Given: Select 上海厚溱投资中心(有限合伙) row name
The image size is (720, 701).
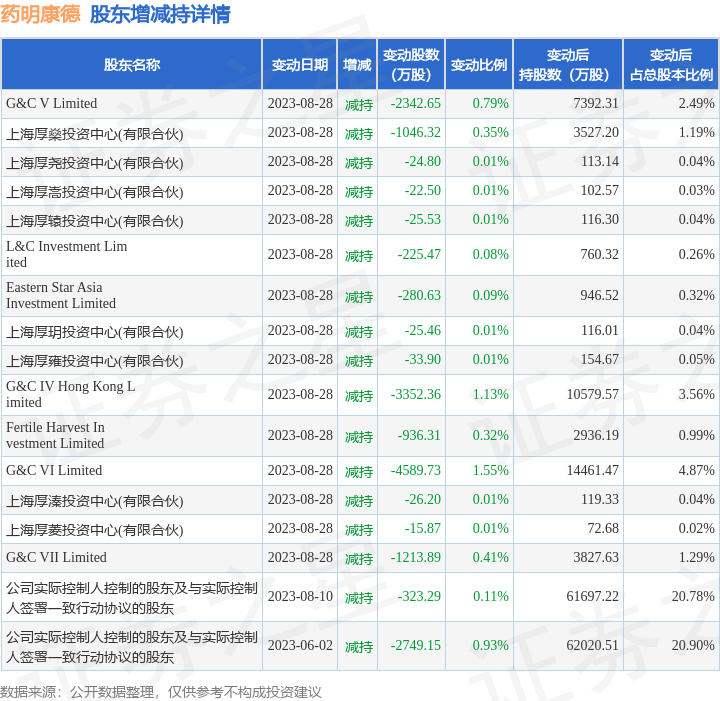Looking at the screenshot, I should click(x=95, y=501).
